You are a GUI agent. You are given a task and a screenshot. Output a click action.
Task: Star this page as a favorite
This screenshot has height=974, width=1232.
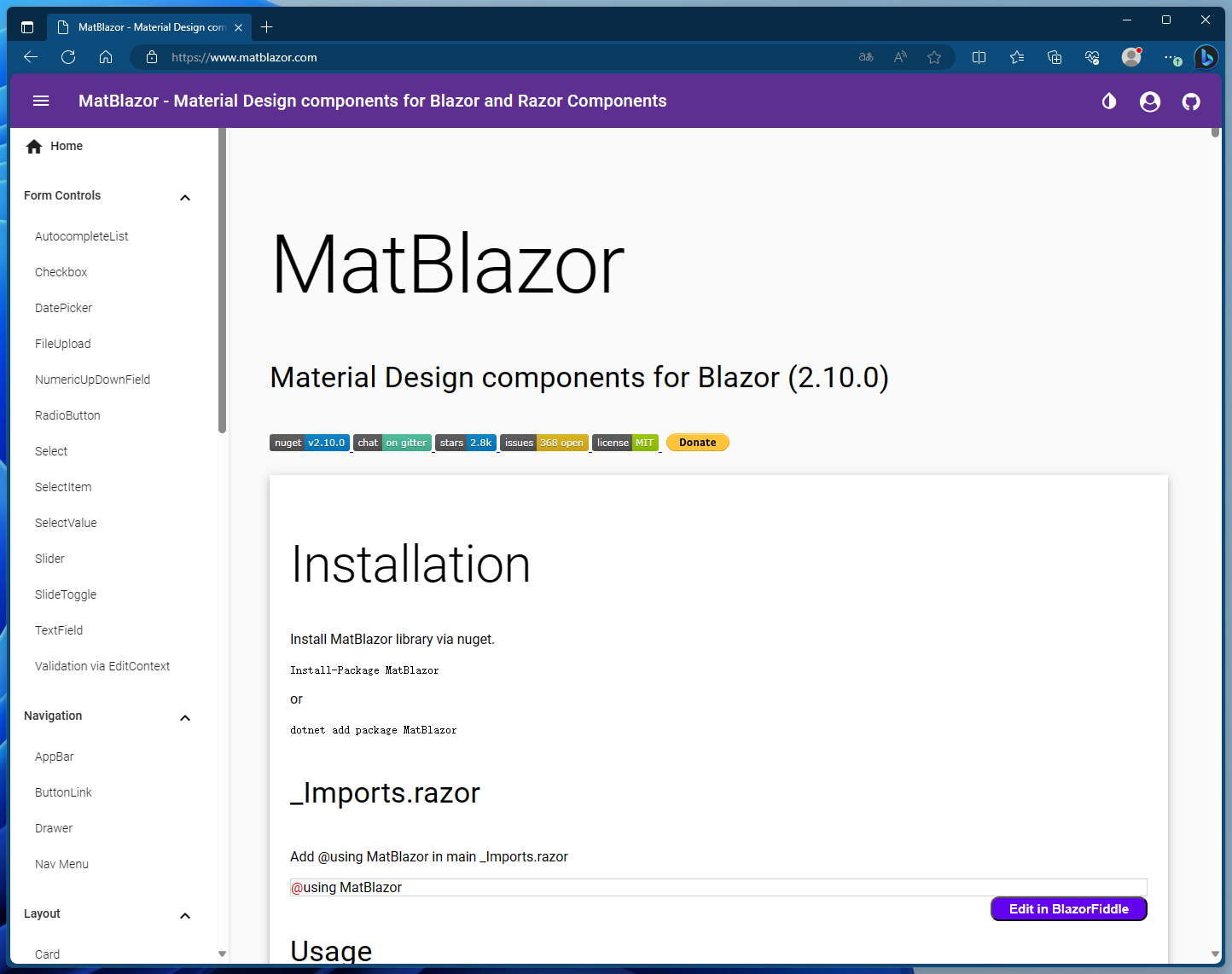[x=934, y=57]
